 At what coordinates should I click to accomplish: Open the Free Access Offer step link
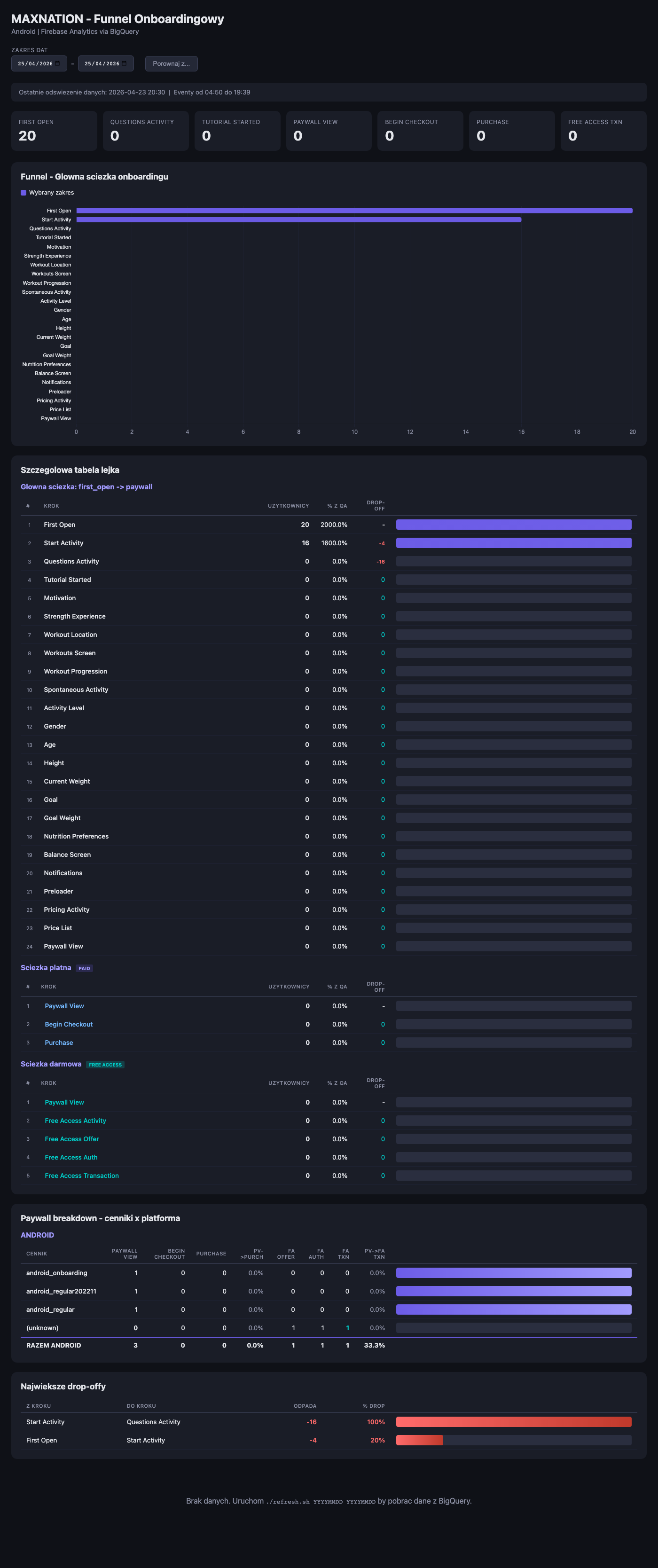72,1139
